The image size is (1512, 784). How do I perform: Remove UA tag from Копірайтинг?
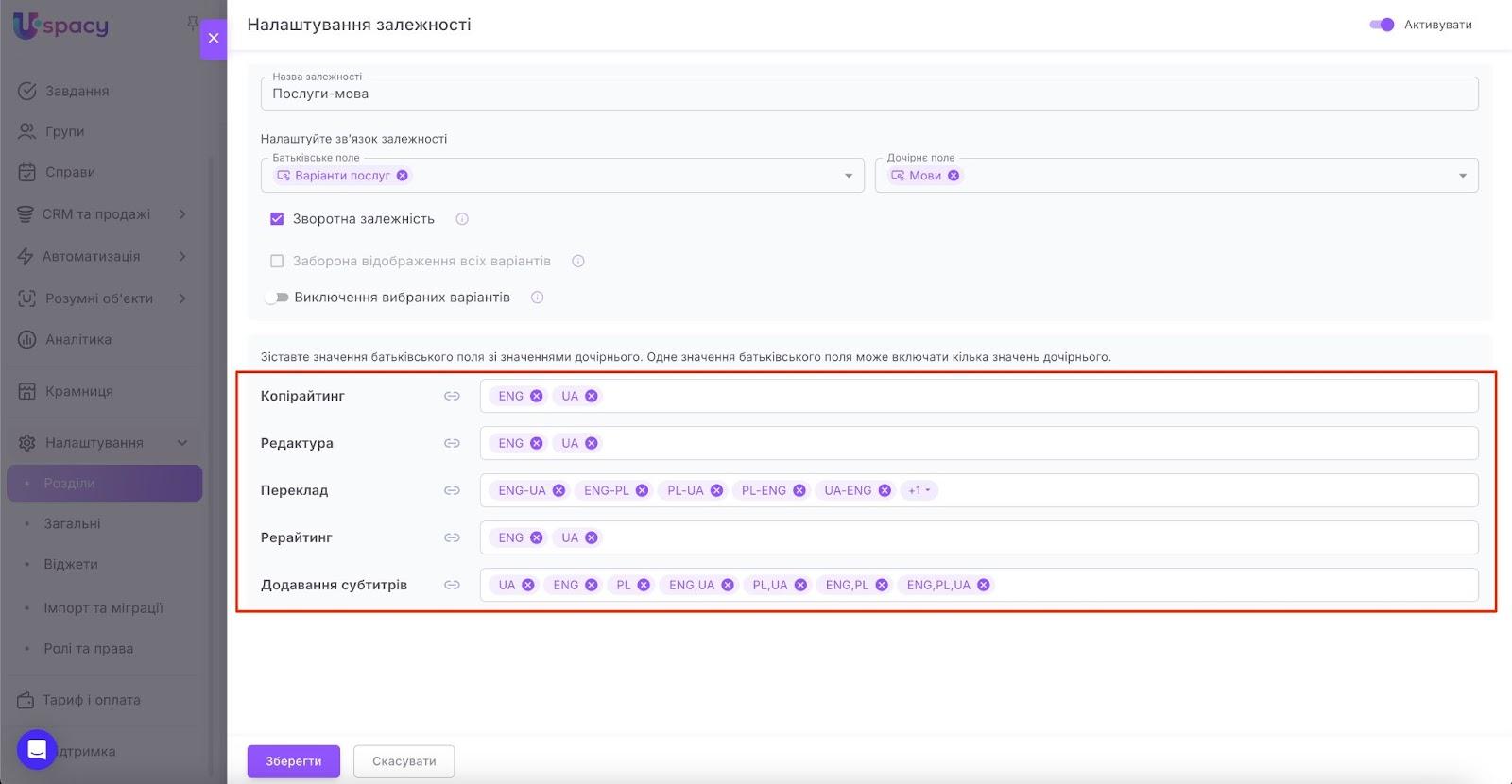pos(592,396)
